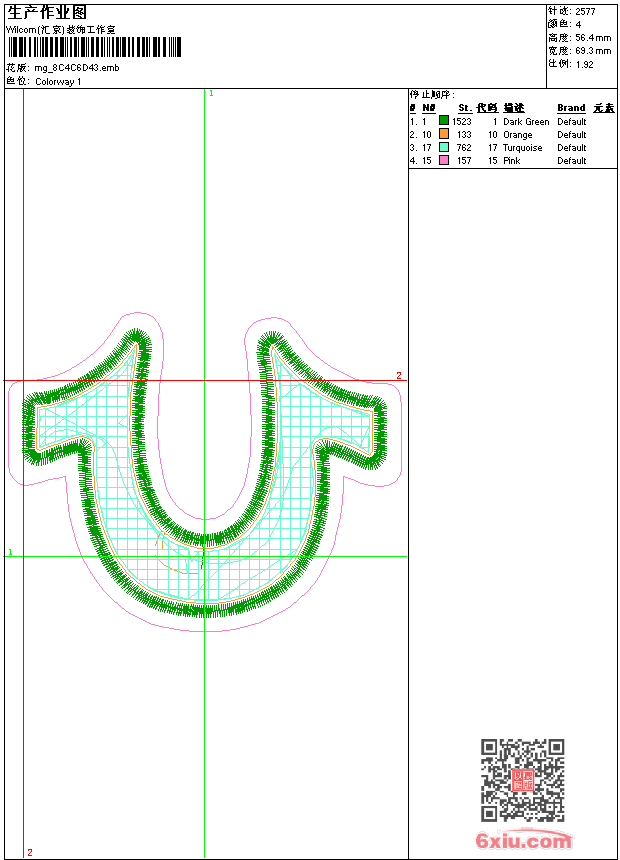
Task: Select the stitch count 2577
Action: pos(585,11)
